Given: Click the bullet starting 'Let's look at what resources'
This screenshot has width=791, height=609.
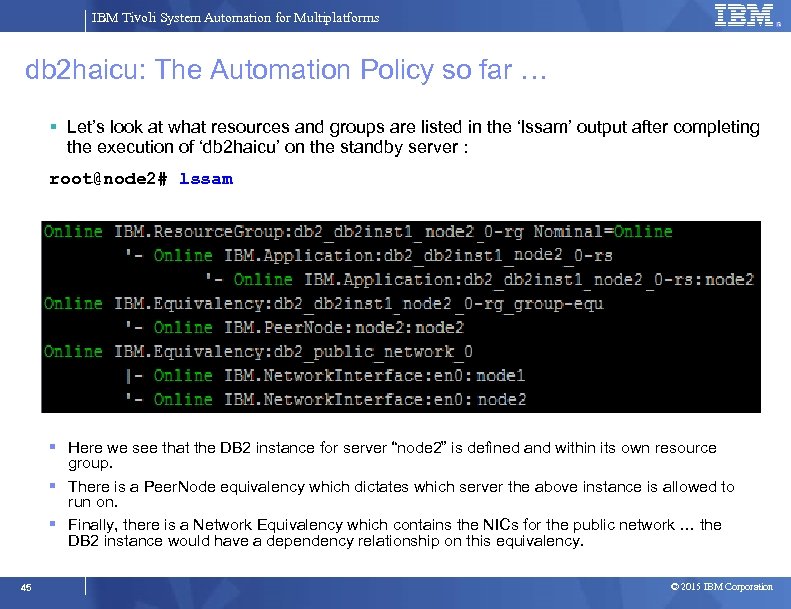Looking at the screenshot, I should tap(413, 137).
